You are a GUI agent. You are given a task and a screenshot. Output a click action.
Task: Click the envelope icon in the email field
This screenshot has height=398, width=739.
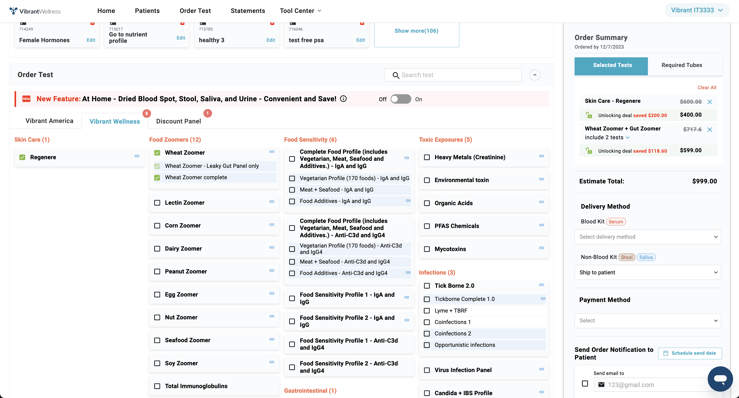601,384
